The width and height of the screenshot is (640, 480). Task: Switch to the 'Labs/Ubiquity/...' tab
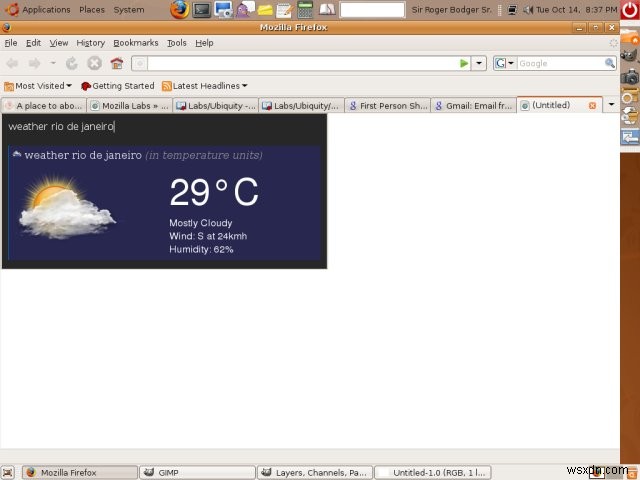[x=302, y=106]
